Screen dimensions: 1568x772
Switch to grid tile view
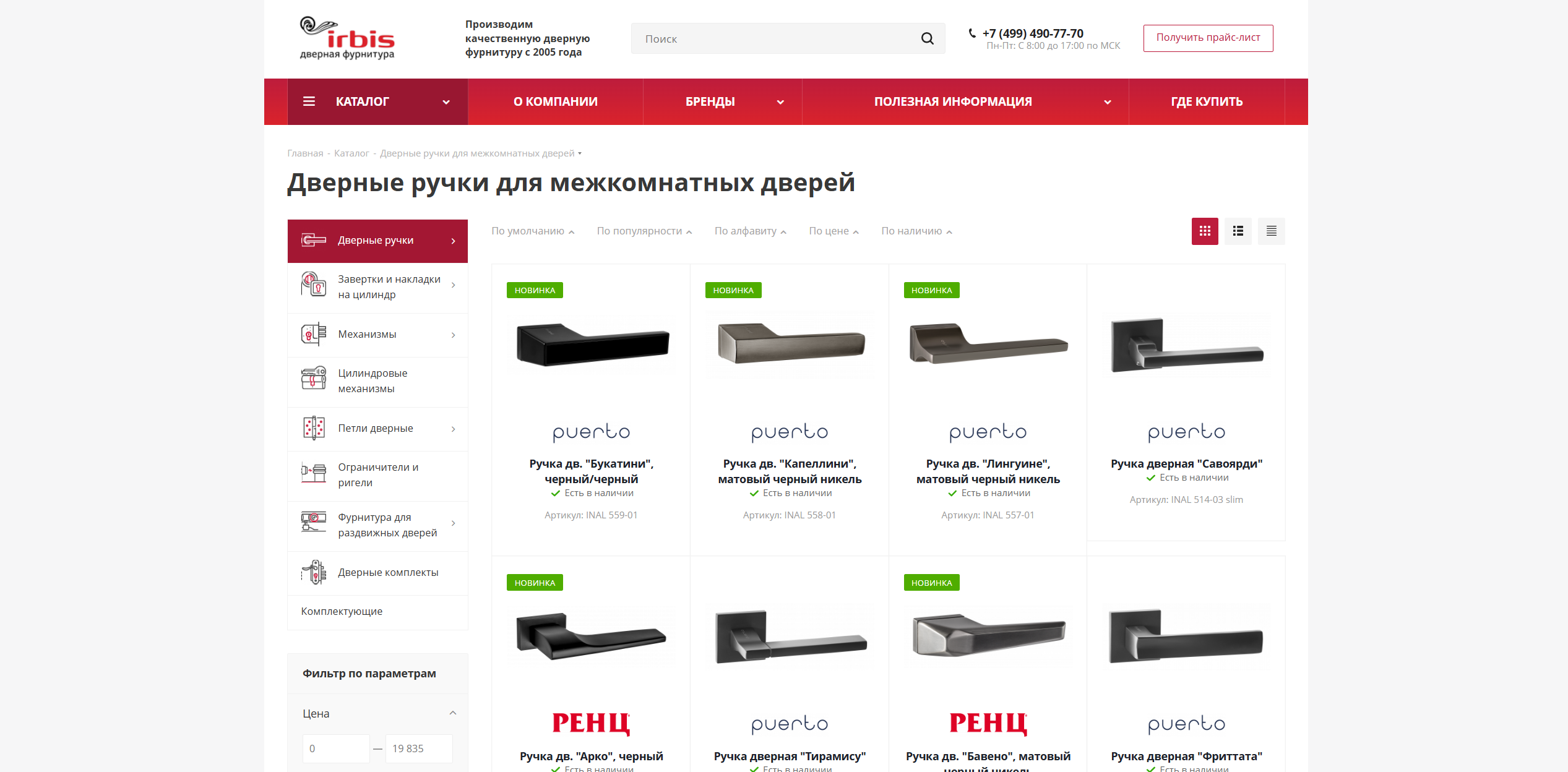pyautogui.click(x=1205, y=231)
